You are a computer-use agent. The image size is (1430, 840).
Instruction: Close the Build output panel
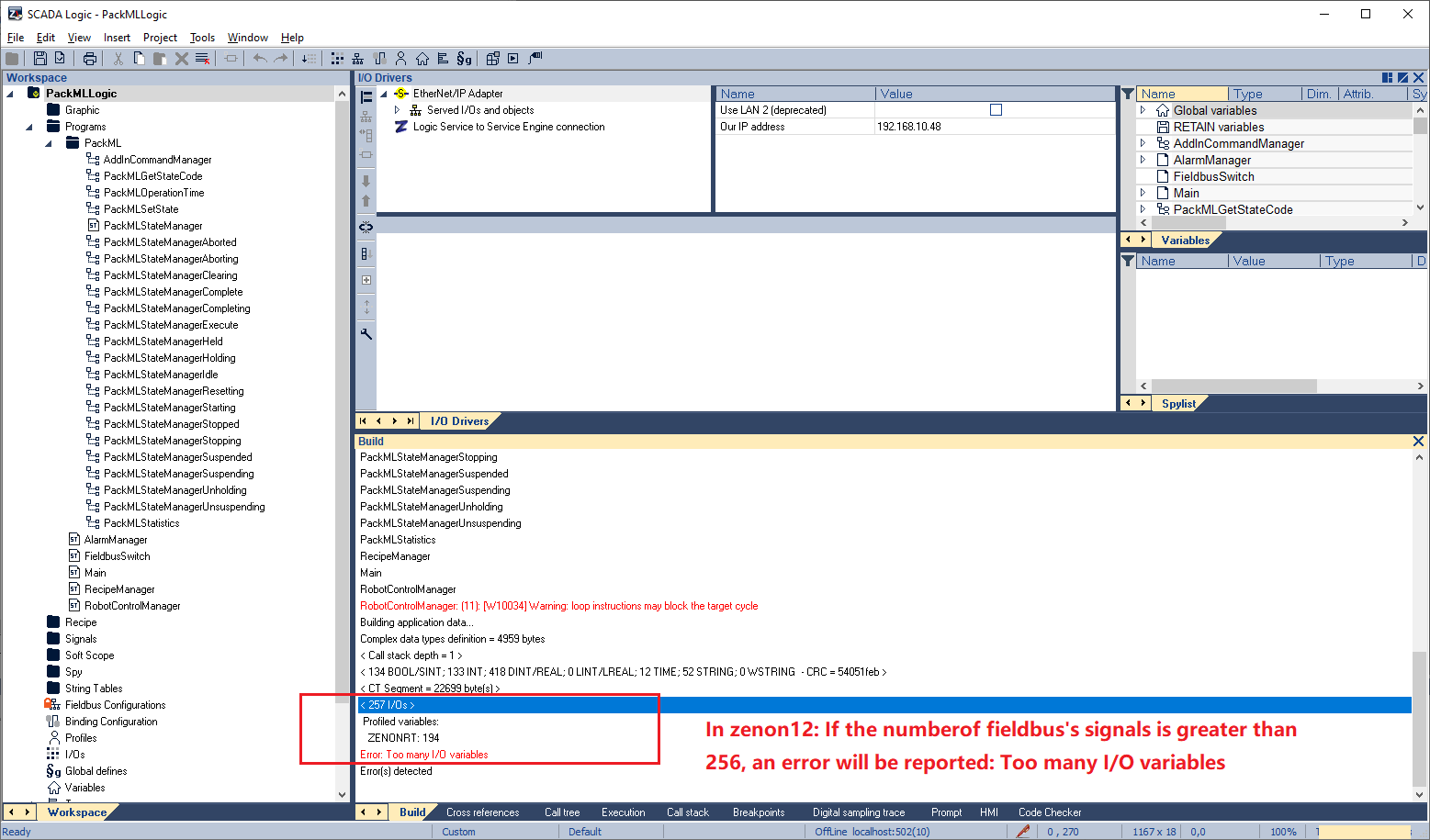1418,442
